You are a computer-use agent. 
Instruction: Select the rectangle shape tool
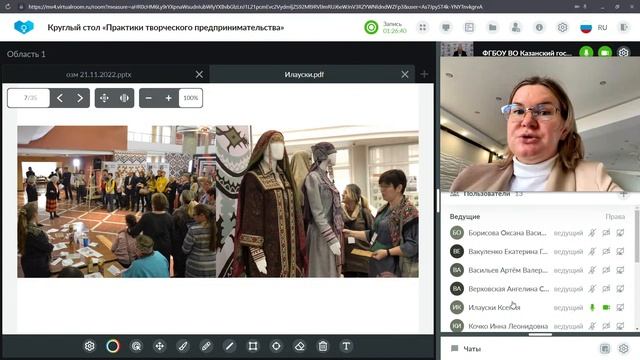click(x=253, y=346)
